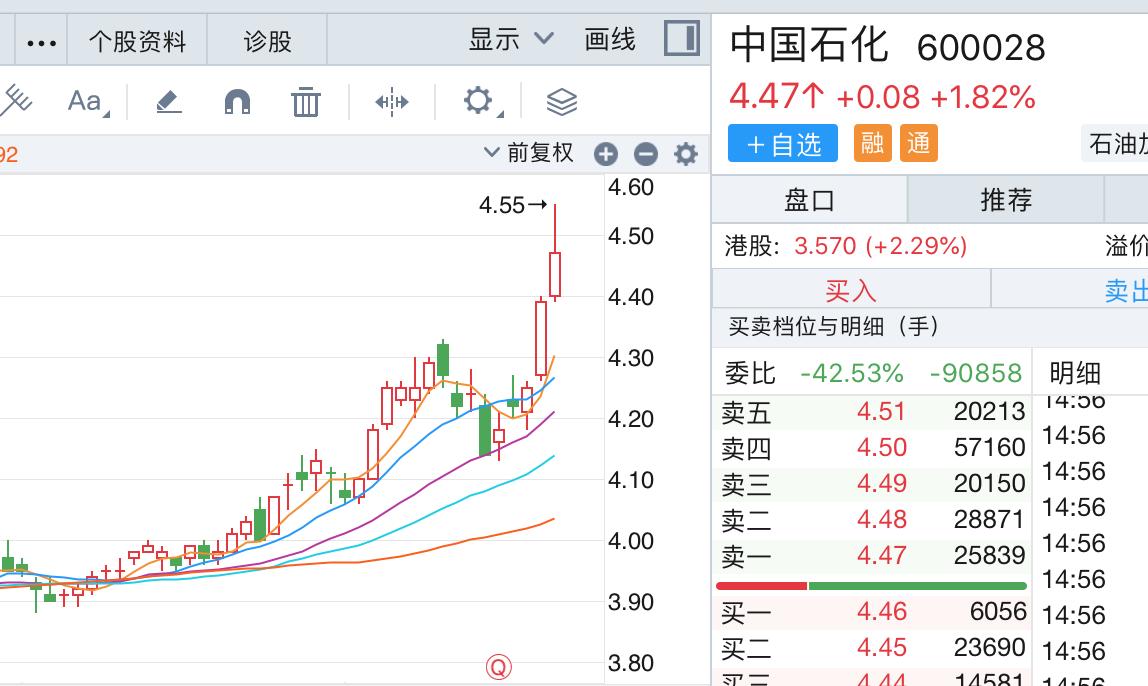Select the text annotation tool (Aa)

pos(83,101)
